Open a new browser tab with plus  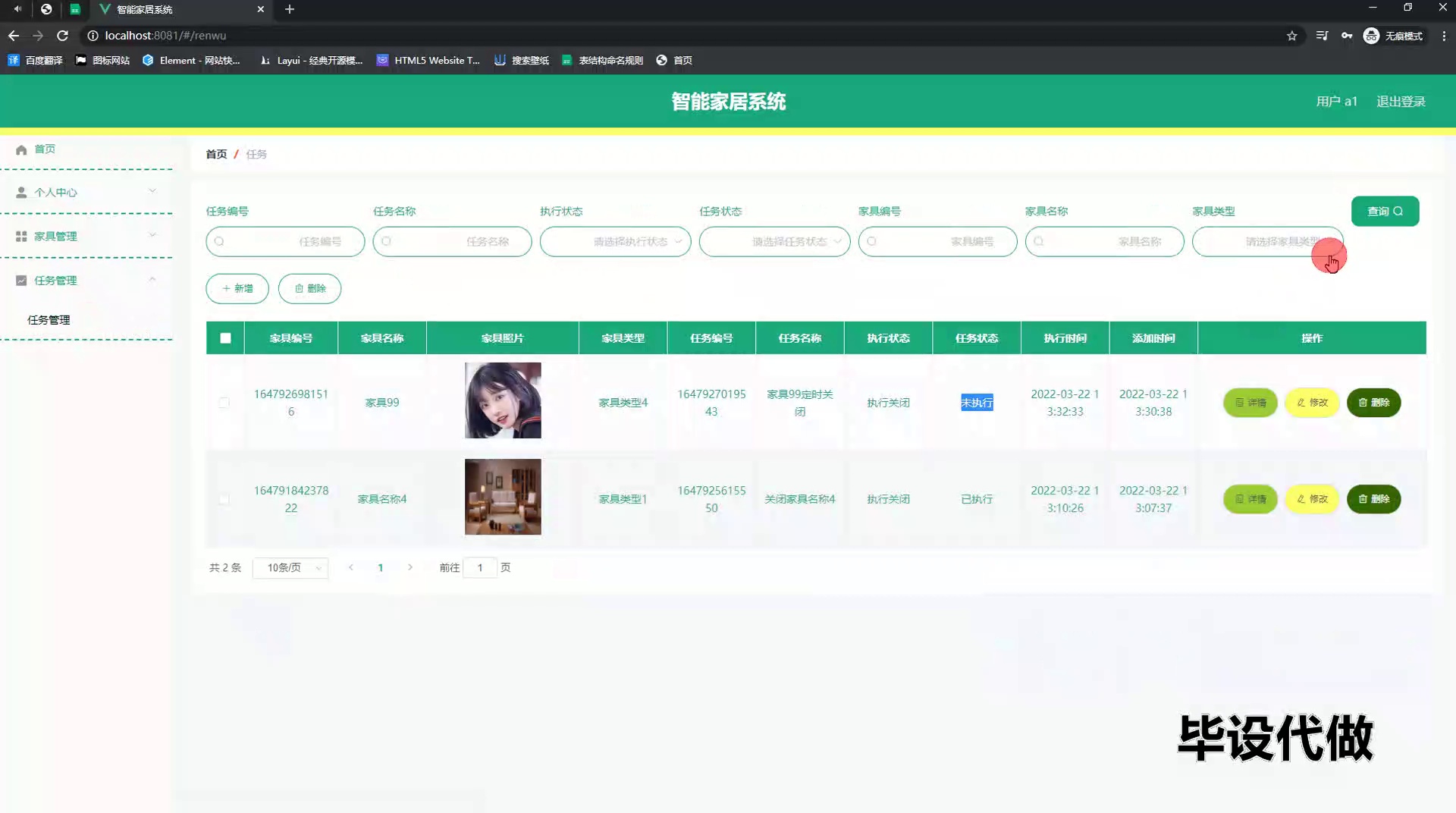point(290,9)
